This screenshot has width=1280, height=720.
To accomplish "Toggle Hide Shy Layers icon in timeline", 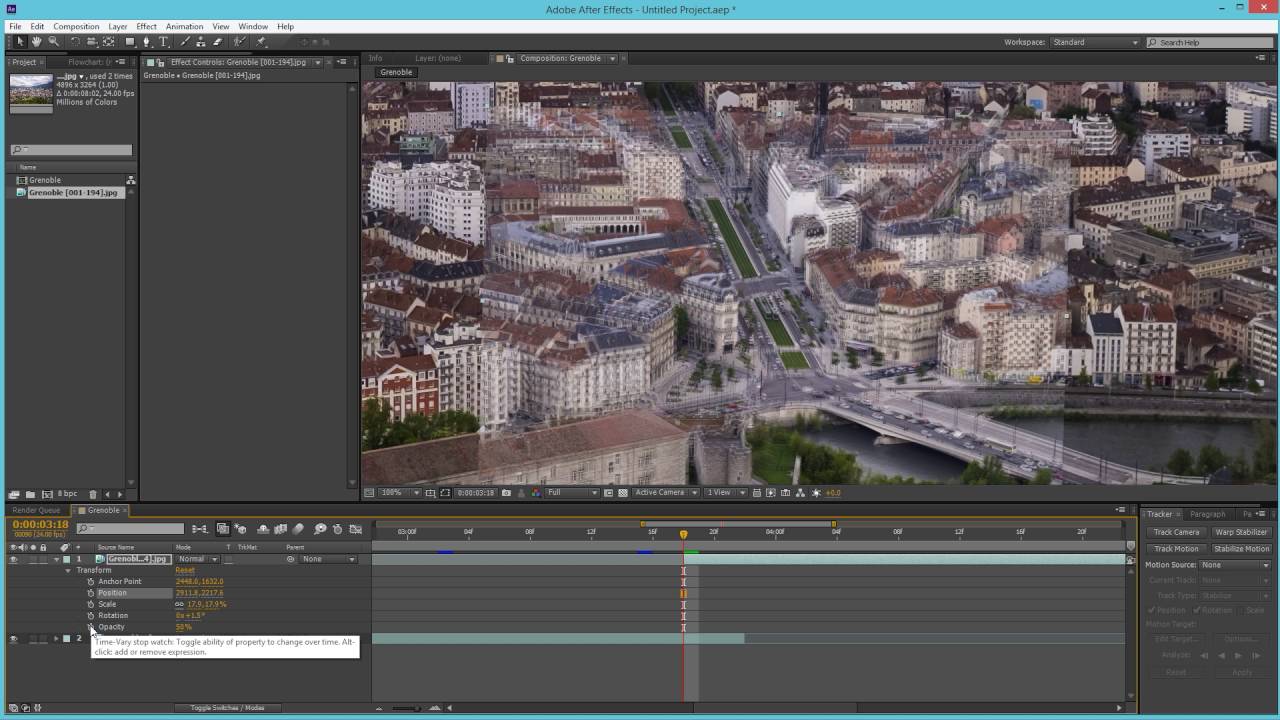I will pyautogui.click(x=263, y=529).
